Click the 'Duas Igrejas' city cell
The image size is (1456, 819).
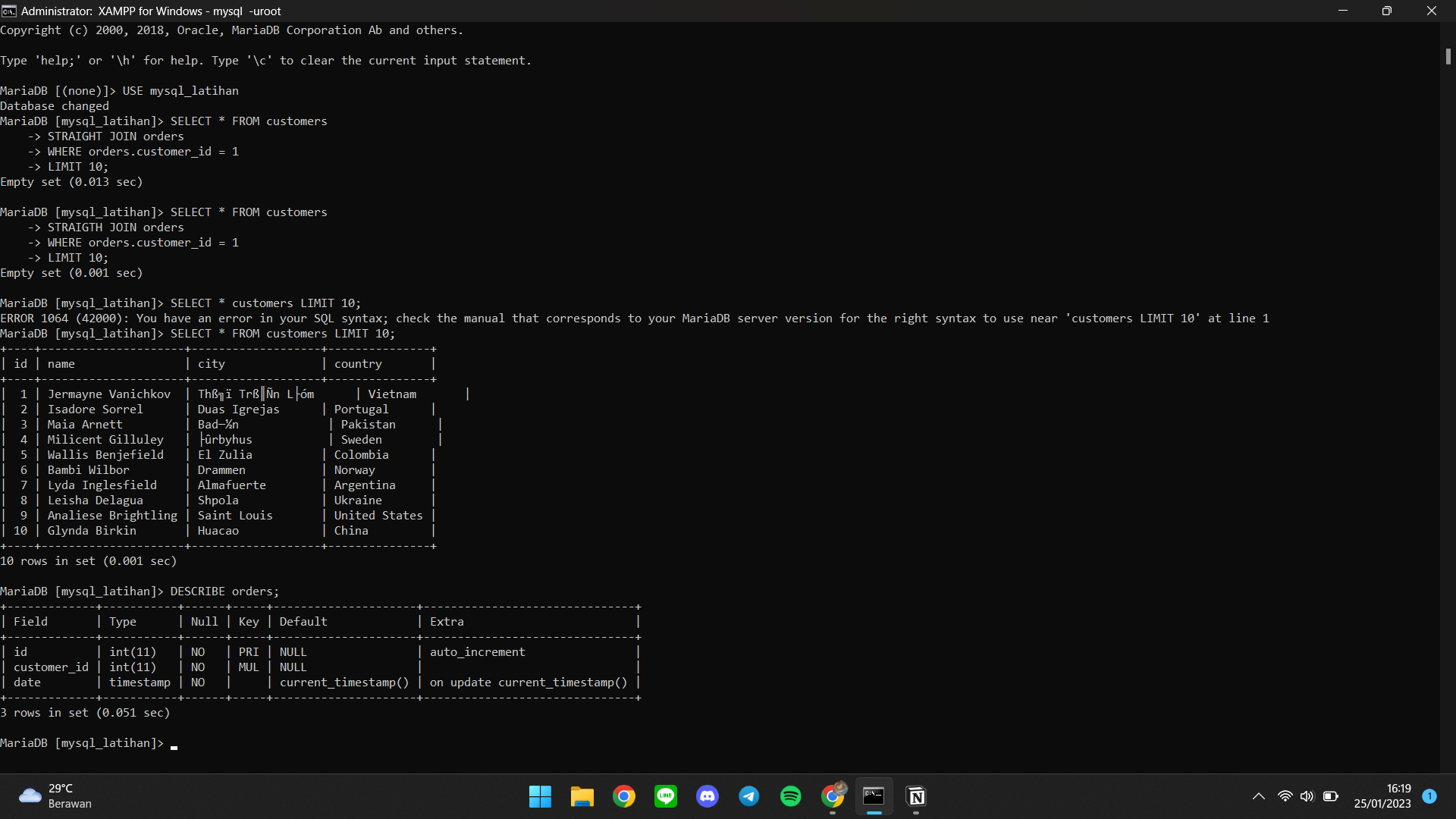click(238, 409)
